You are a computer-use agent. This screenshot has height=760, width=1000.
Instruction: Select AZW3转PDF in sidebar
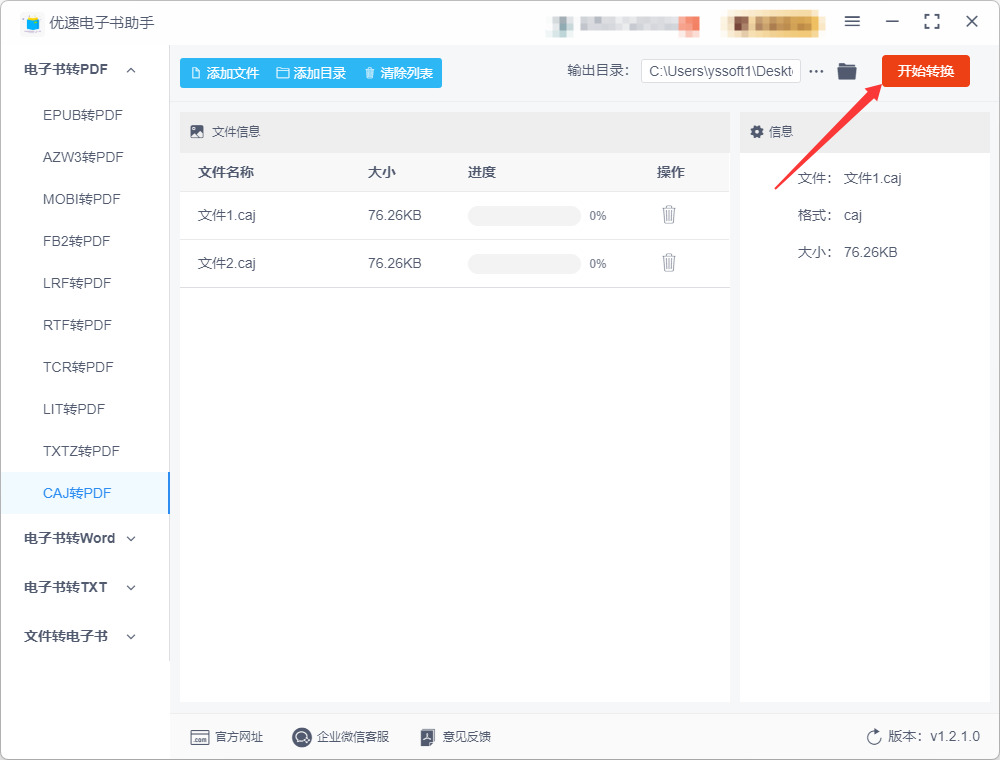83,157
